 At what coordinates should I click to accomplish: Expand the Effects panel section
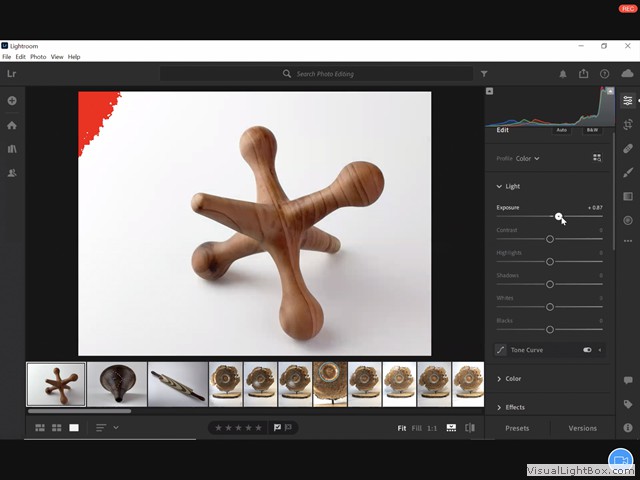pos(514,407)
